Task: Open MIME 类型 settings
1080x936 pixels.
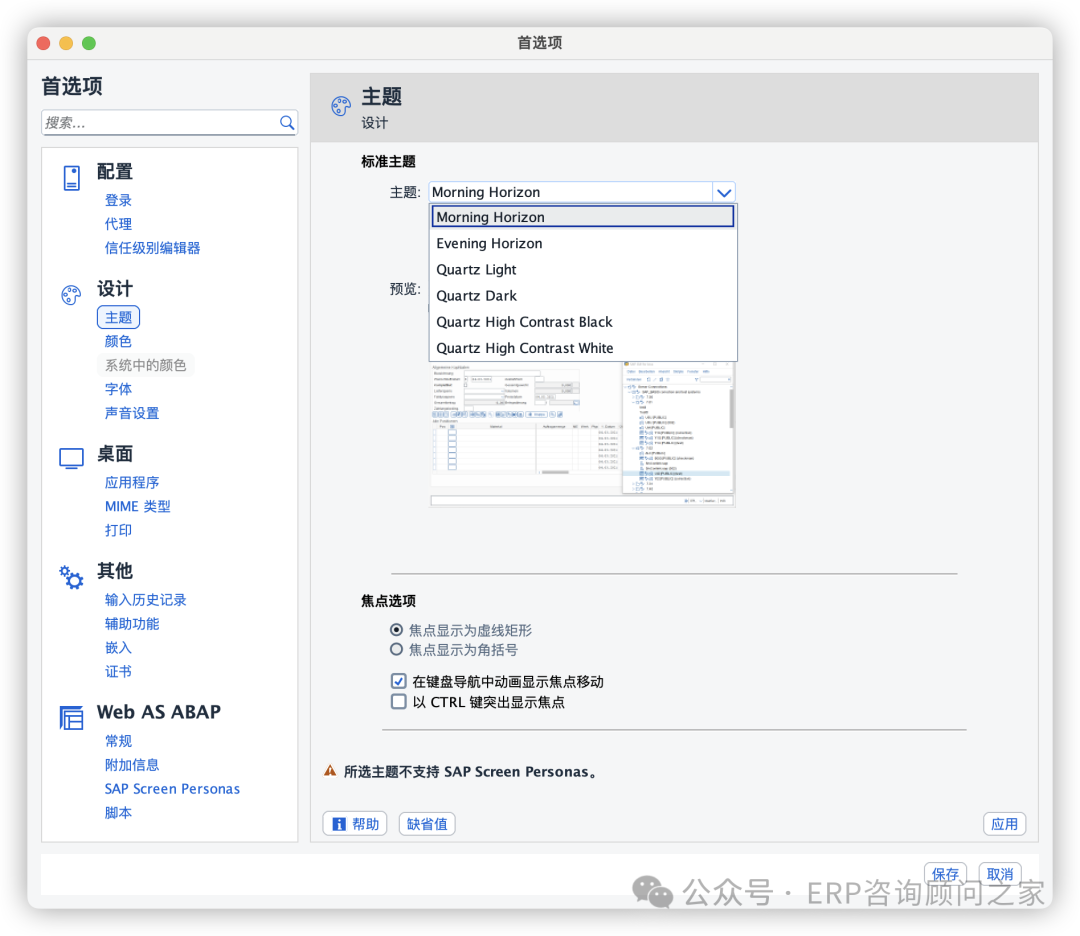Action: click(x=137, y=506)
